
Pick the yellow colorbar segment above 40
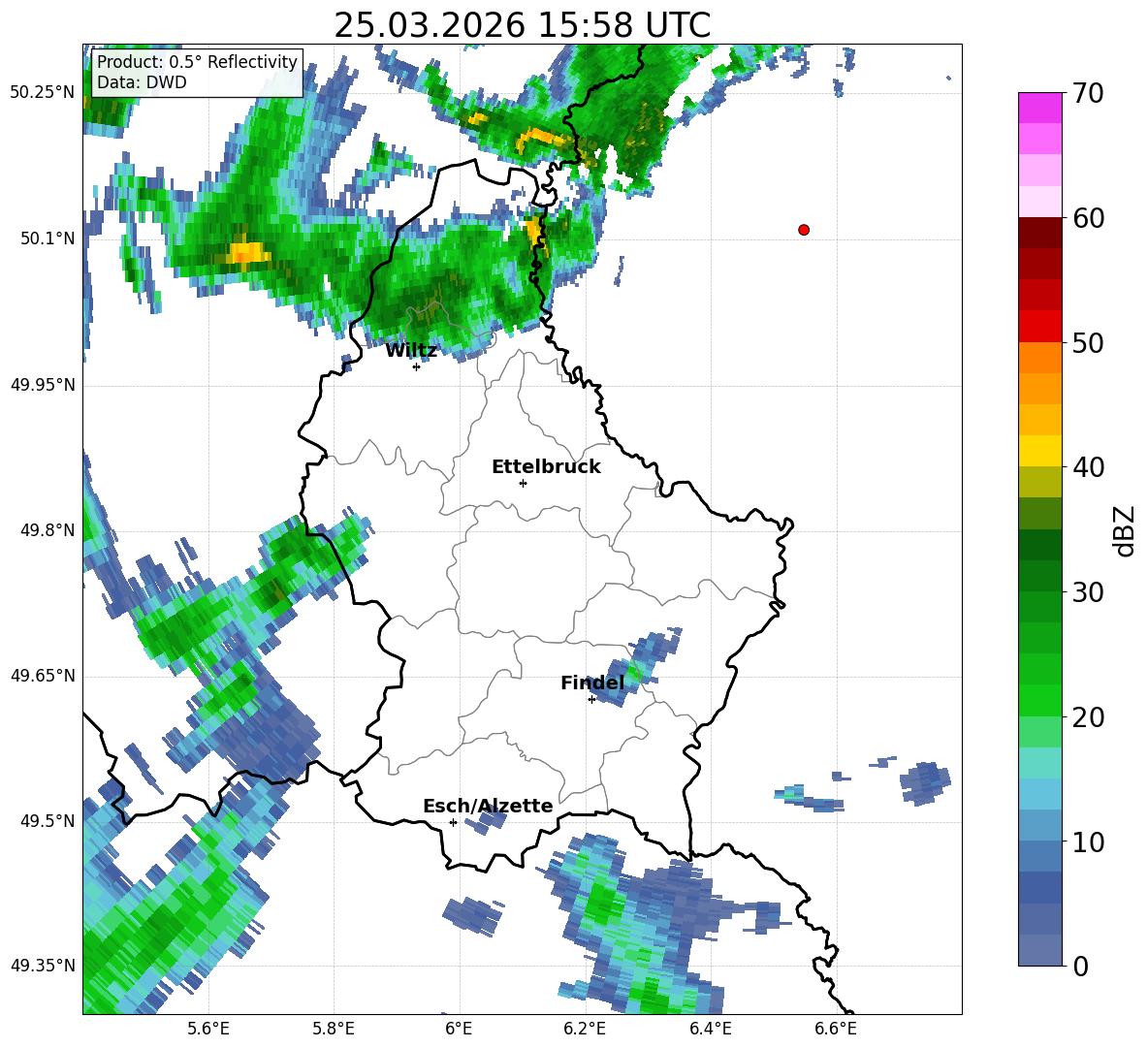tap(1039, 451)
